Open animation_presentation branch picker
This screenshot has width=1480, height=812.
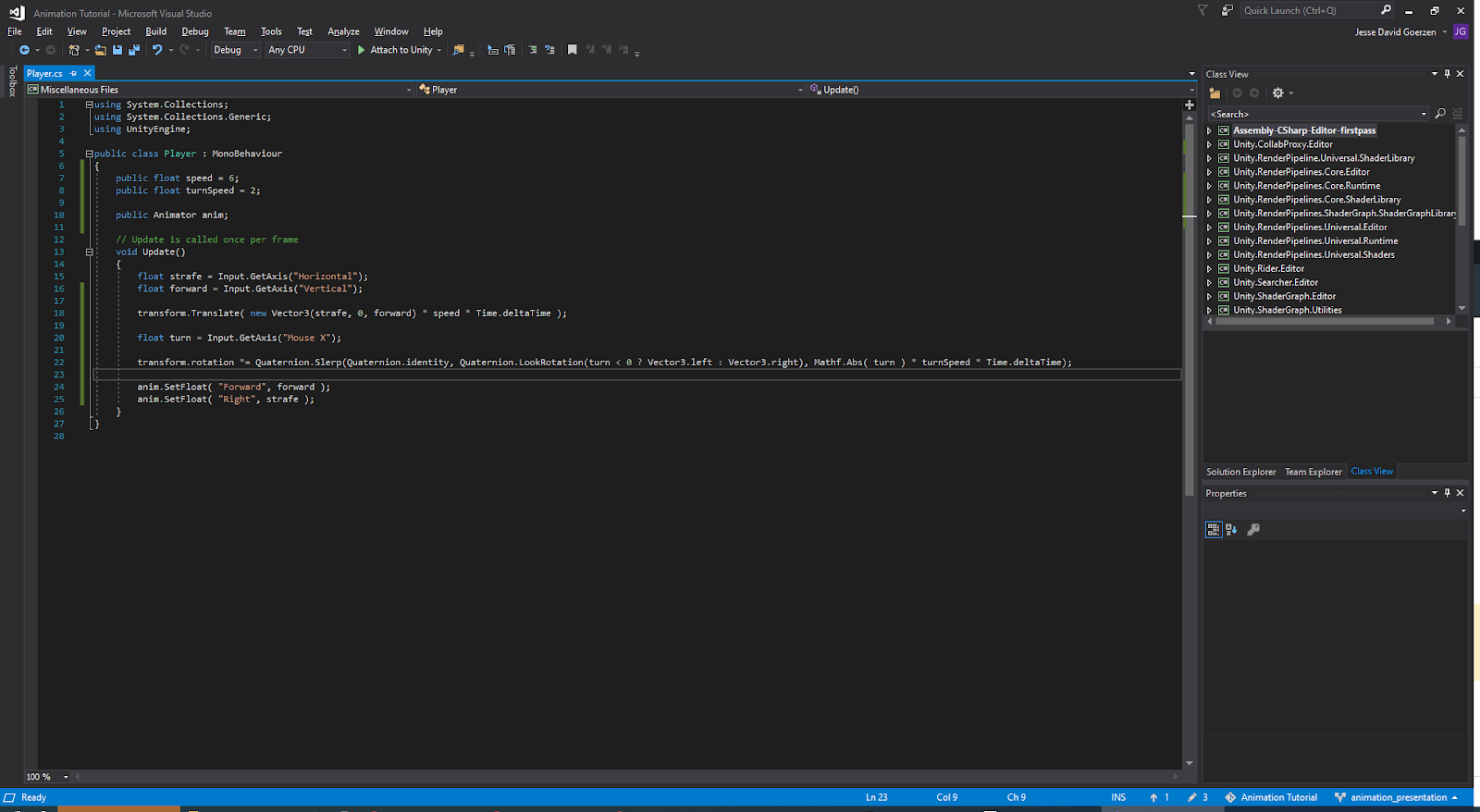point(1397,797)
